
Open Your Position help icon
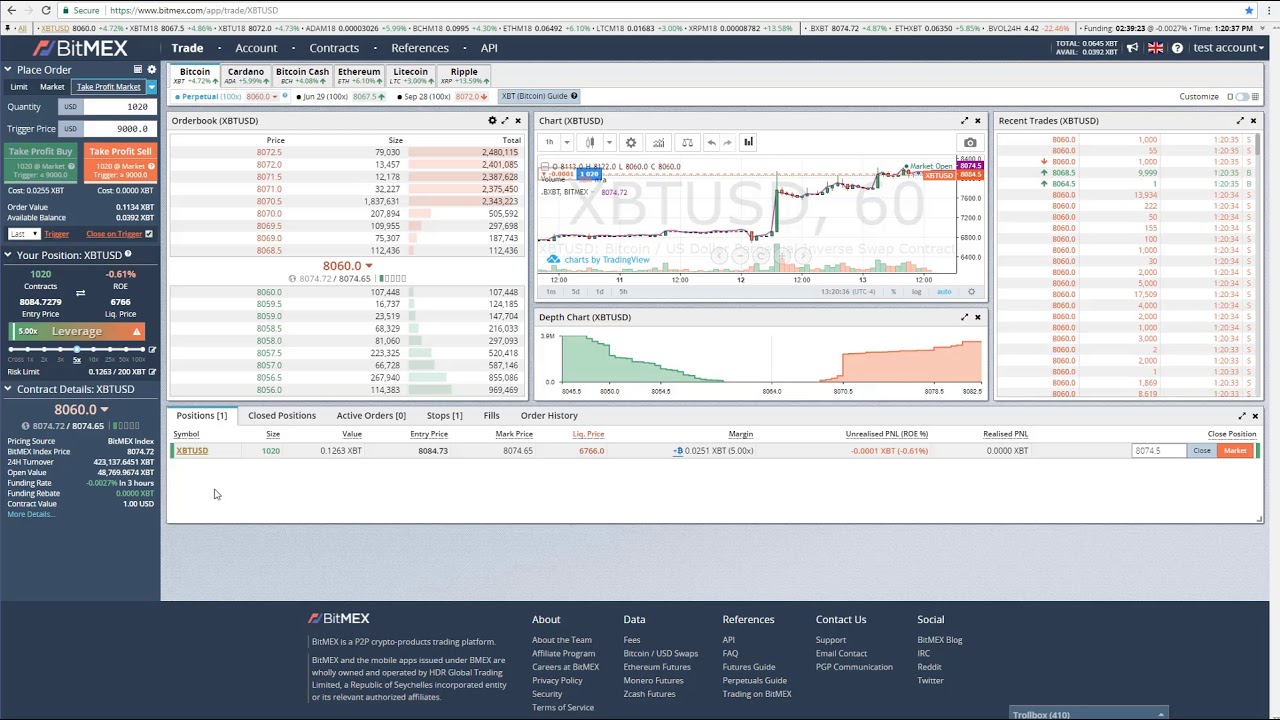click(128, 255)
